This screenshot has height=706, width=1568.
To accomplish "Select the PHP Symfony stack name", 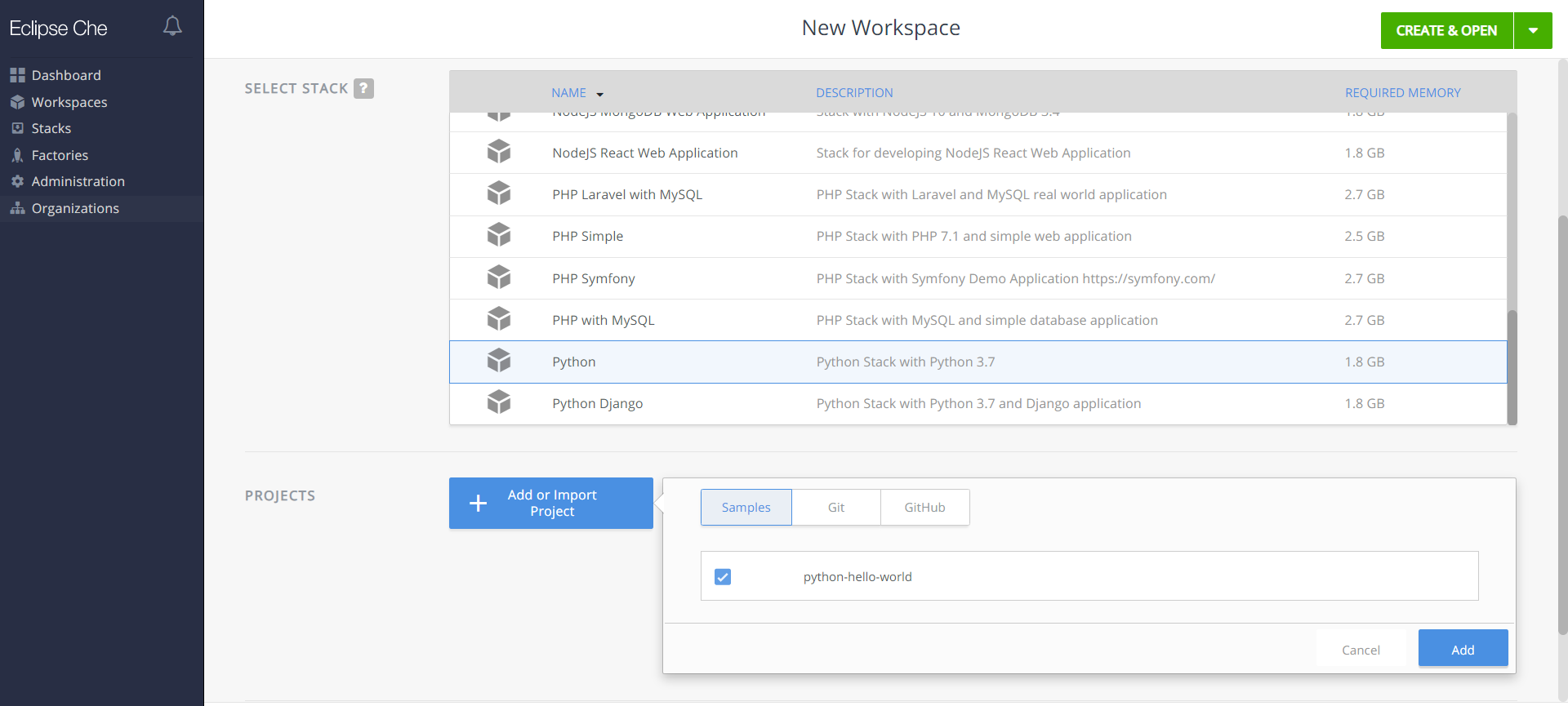I will 593,278.
